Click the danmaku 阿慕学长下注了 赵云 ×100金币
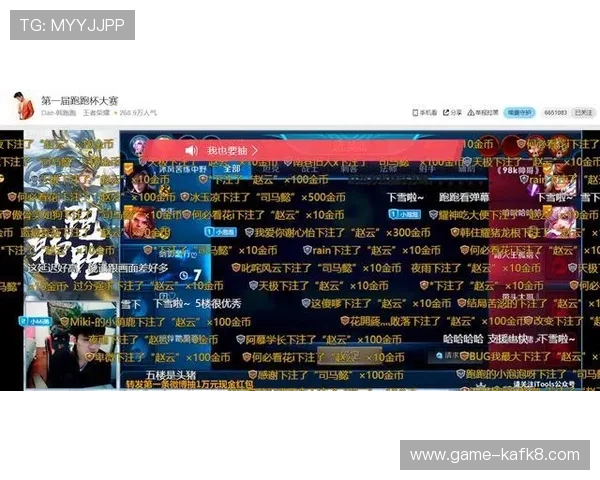600x480 pixels. pyautogui.click(x=319, y=340)
